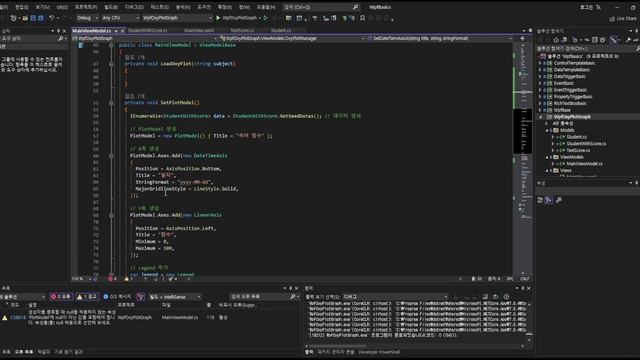Toggle the highlighted view icon in Solution Explorer toolbar

click(613, 40)
